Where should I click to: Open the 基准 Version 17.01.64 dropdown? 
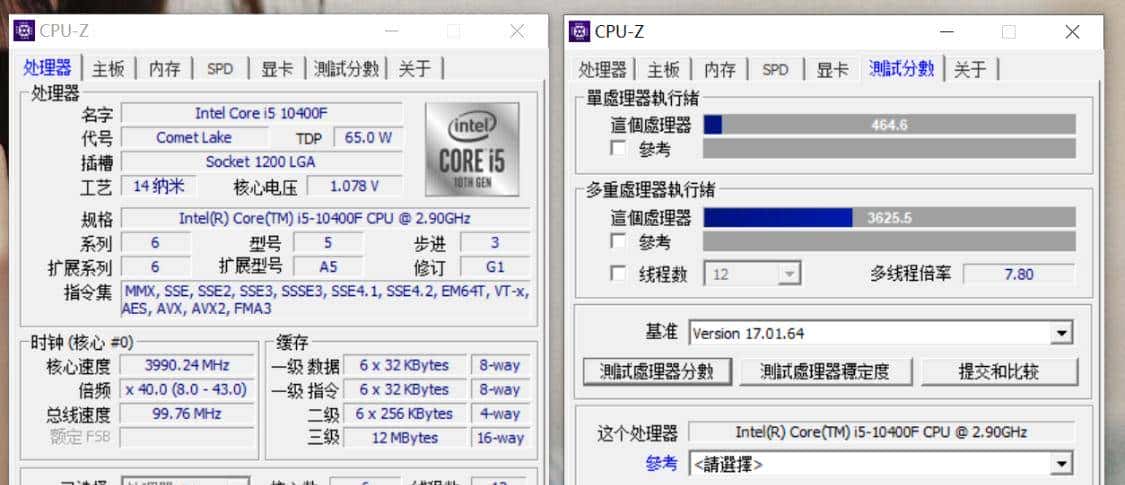[x=881, y=333]
